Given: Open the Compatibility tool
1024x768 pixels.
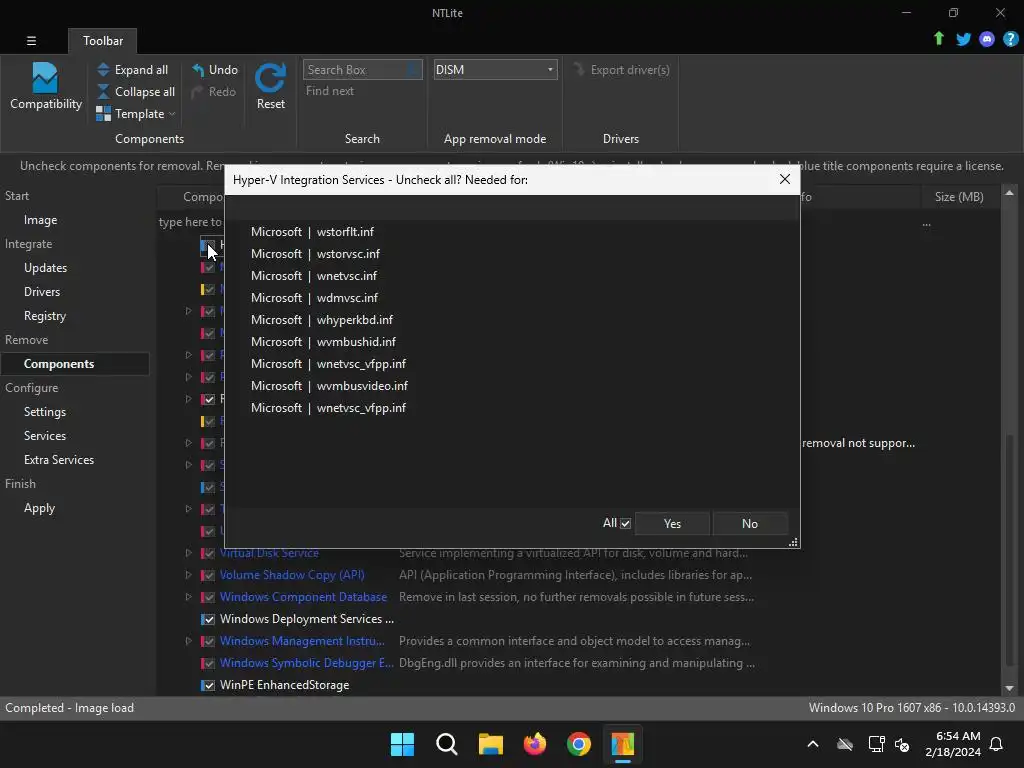Looking at the screenshot, I should click(x=45, y=86).
